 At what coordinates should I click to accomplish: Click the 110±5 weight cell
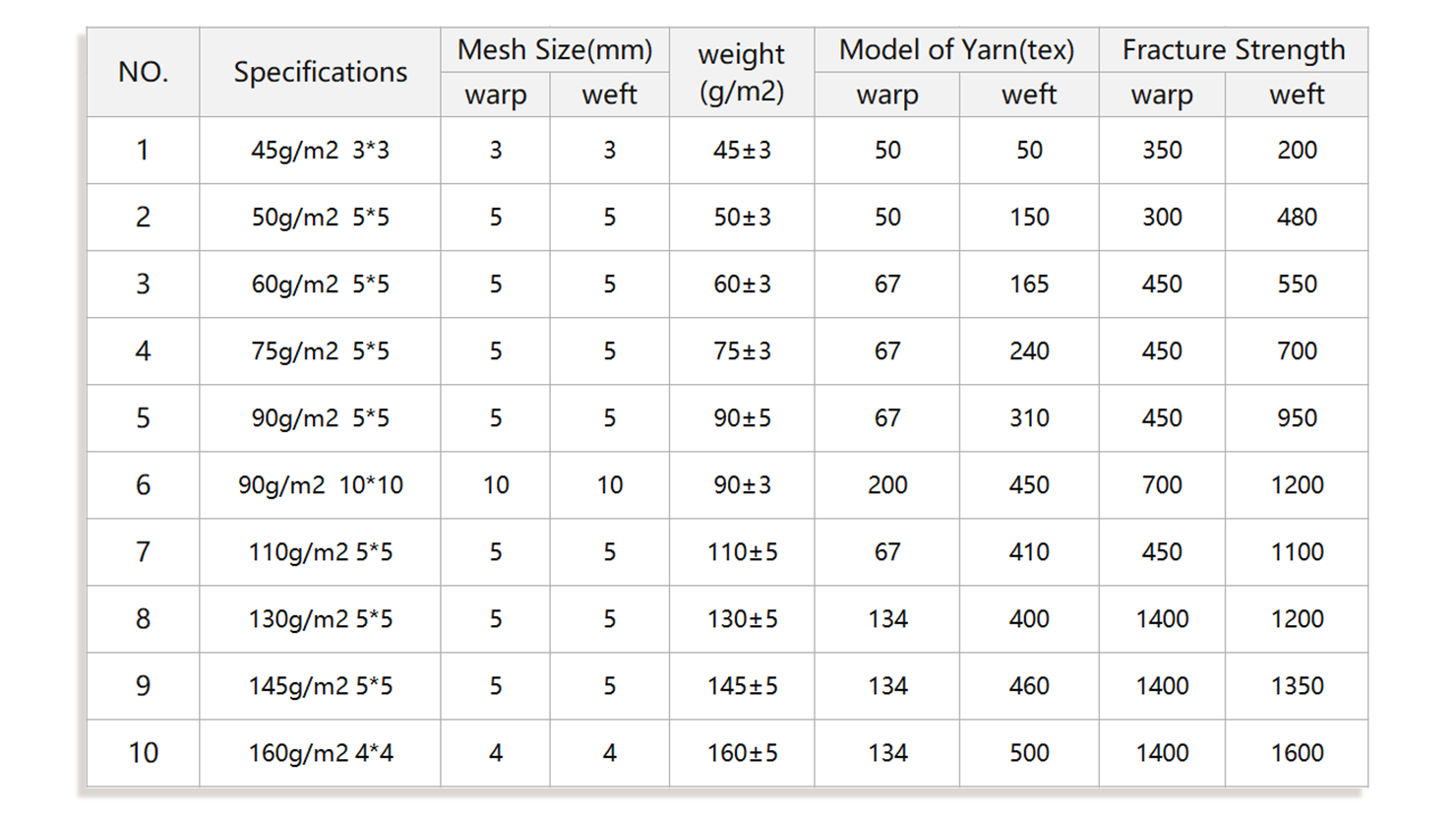(742, 552)
